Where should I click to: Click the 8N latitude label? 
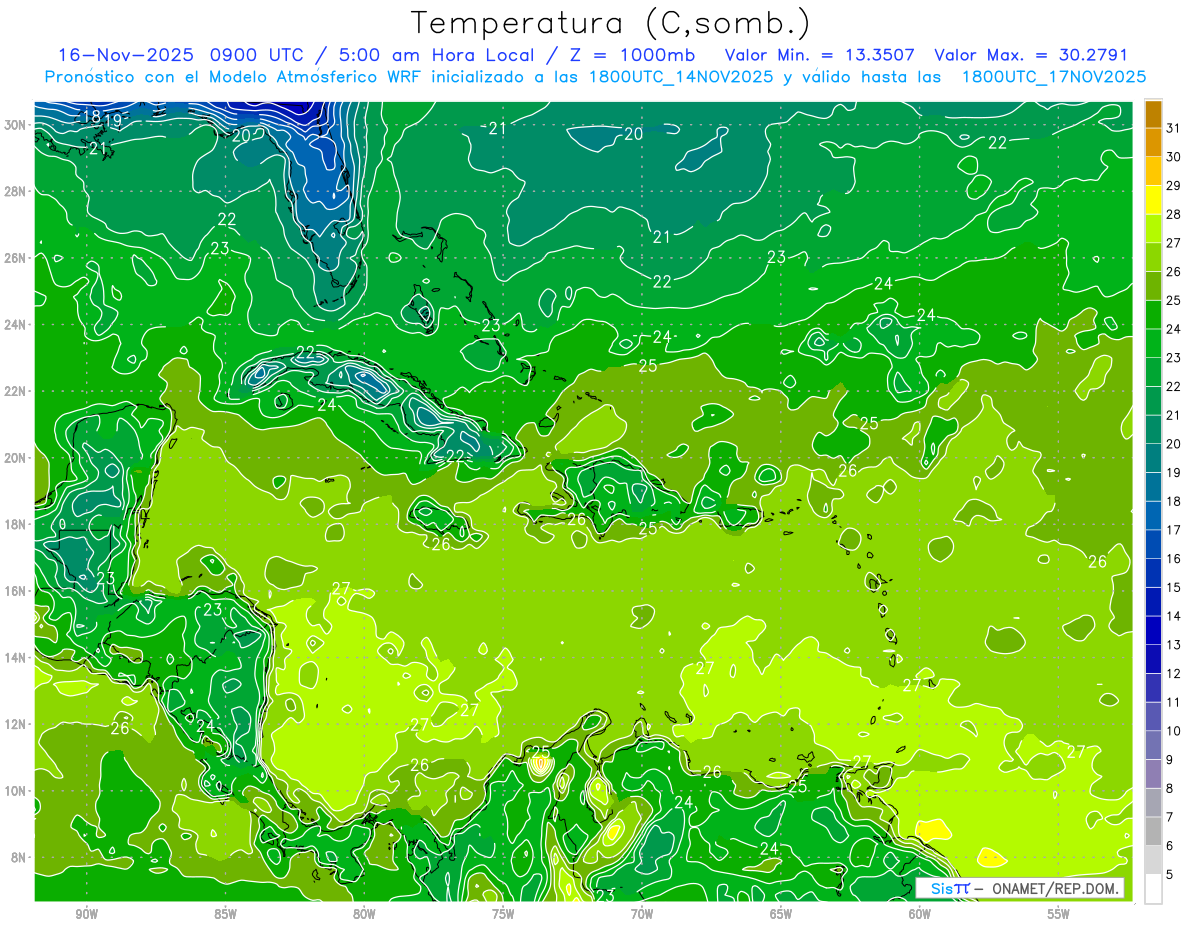coord(19,857)
